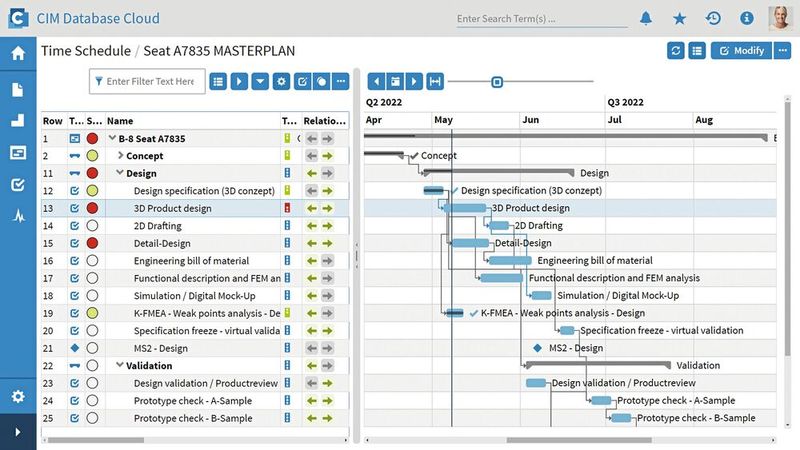Click the play arrow in table toolbar

[239, 82]
